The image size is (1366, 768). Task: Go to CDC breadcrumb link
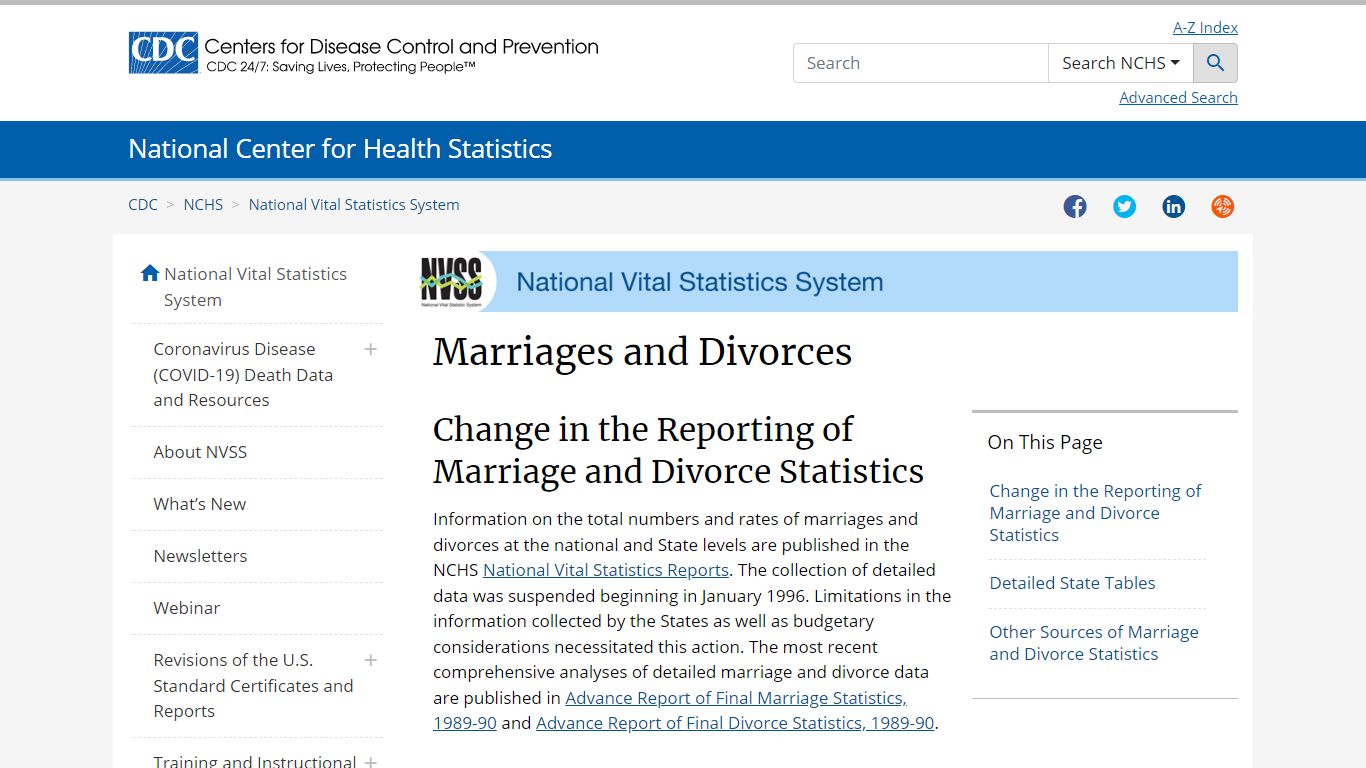point(143,204)
